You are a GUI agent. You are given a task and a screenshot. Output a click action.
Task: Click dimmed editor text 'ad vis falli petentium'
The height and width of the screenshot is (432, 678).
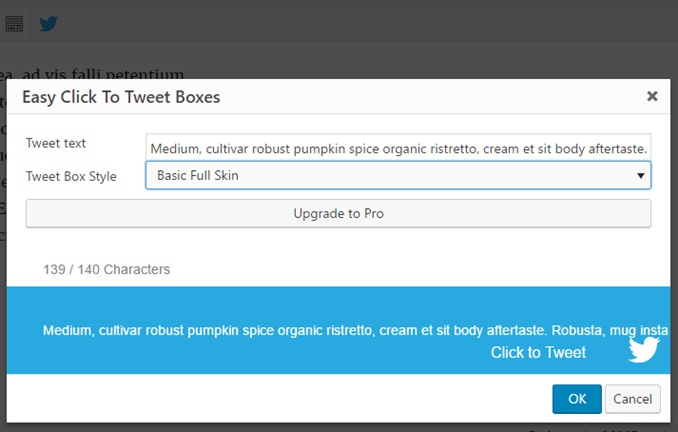pyautogui.click(x=103, y=74)
